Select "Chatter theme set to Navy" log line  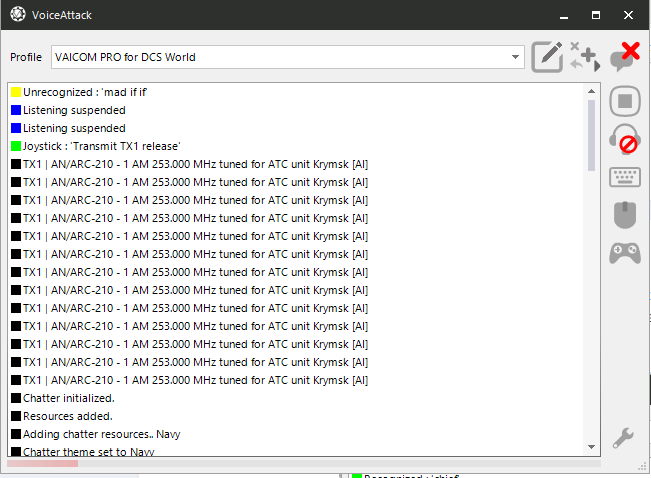click(88, 452)
